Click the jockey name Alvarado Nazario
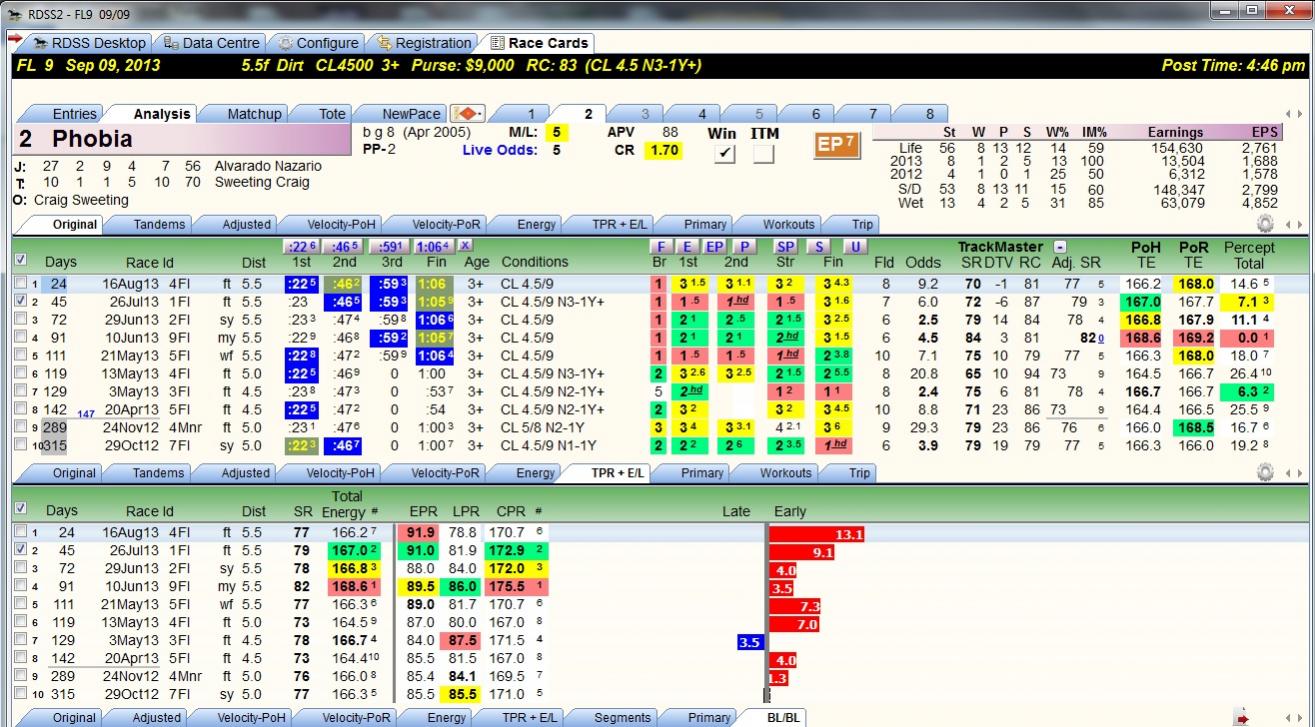 click(x=268, y=166)
